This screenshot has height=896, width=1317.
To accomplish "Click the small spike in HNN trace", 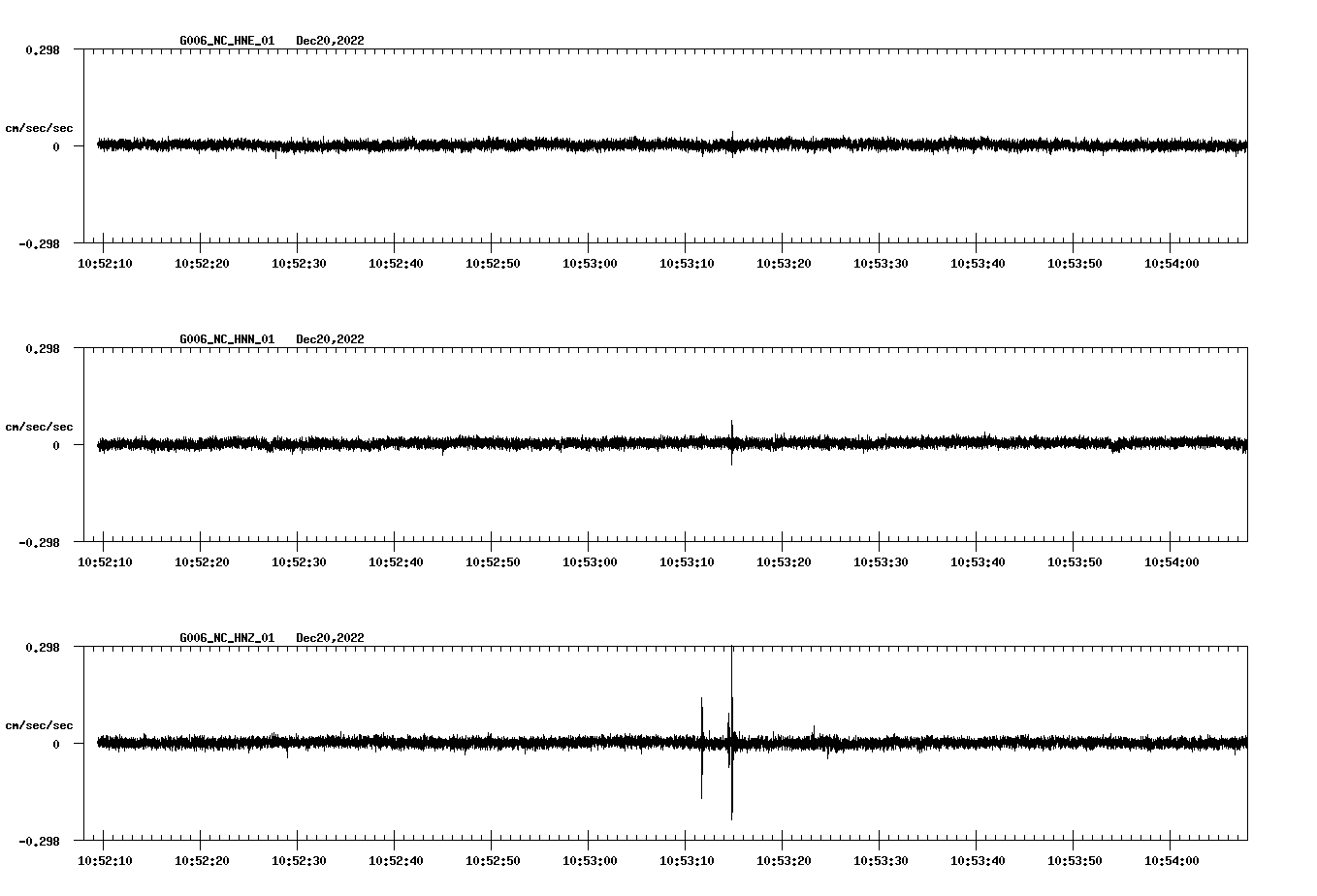I will 732,442.
